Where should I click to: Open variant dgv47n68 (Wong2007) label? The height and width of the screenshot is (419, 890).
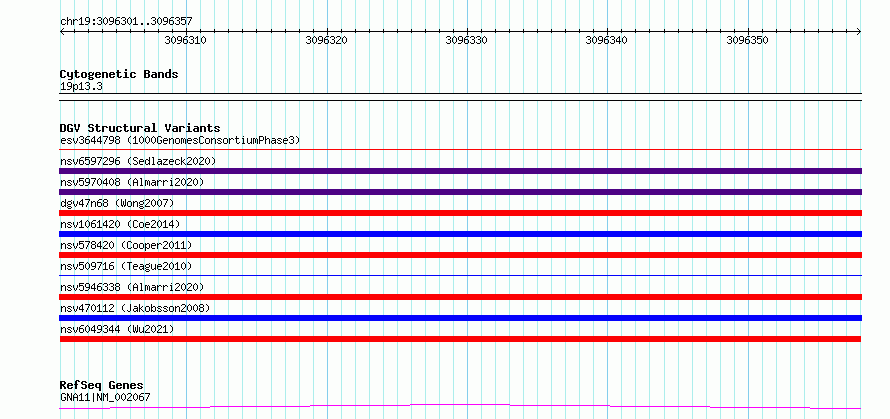[x=117, y=203]
